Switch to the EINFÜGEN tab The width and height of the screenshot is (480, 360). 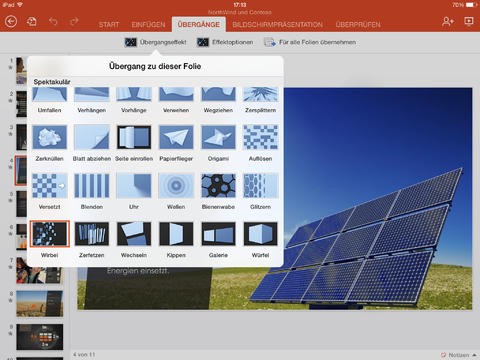(148, 25)
